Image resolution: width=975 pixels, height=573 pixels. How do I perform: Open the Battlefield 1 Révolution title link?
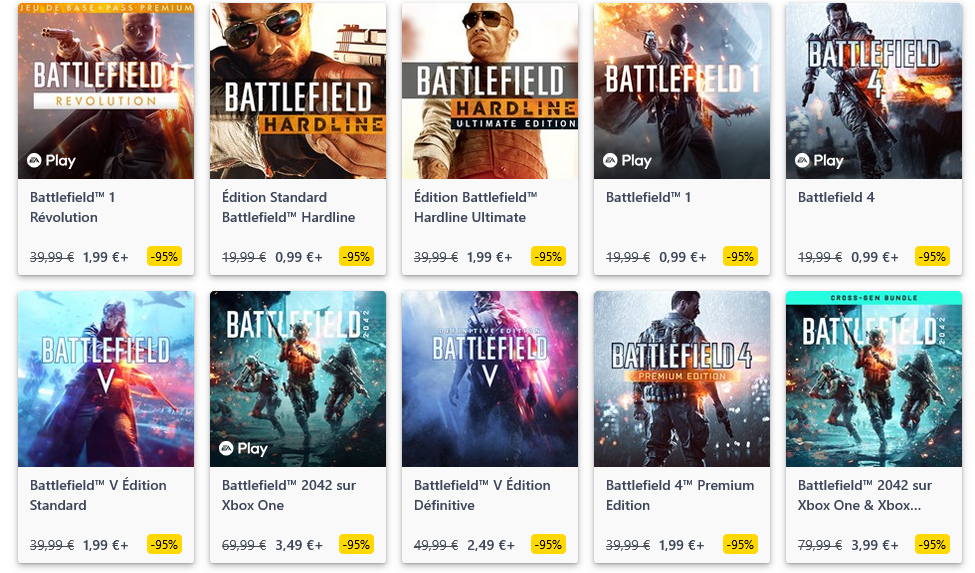[x=72, y=207]
